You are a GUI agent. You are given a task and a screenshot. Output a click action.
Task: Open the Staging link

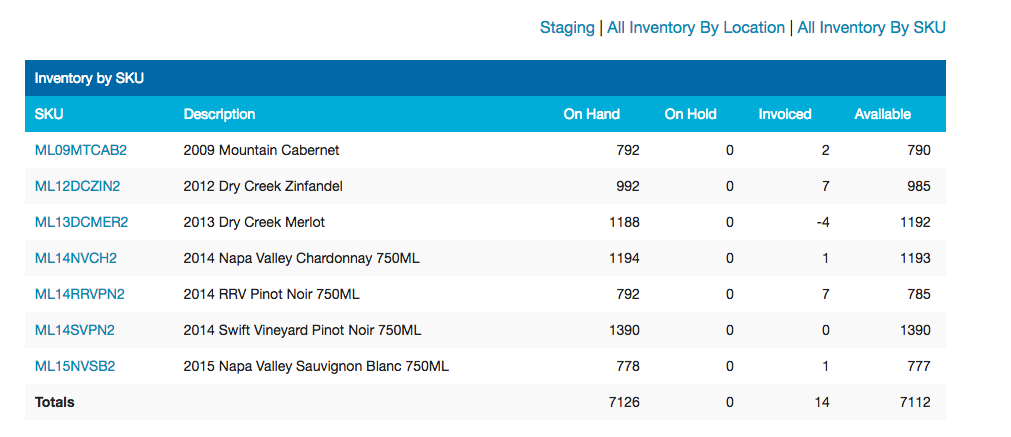(x=567, y=28)
